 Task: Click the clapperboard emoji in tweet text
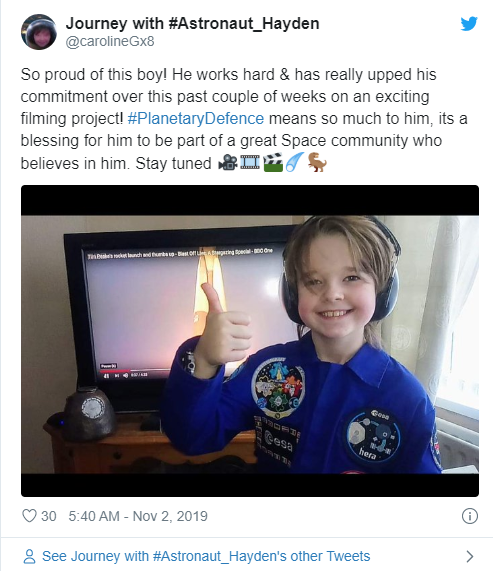[273, 162]
